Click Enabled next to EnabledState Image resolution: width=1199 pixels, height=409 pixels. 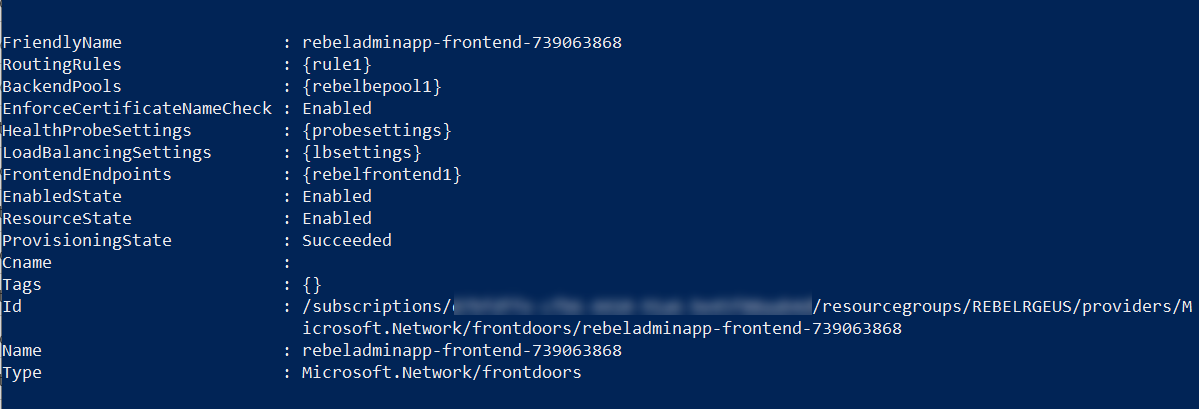[x=336, y=196]
